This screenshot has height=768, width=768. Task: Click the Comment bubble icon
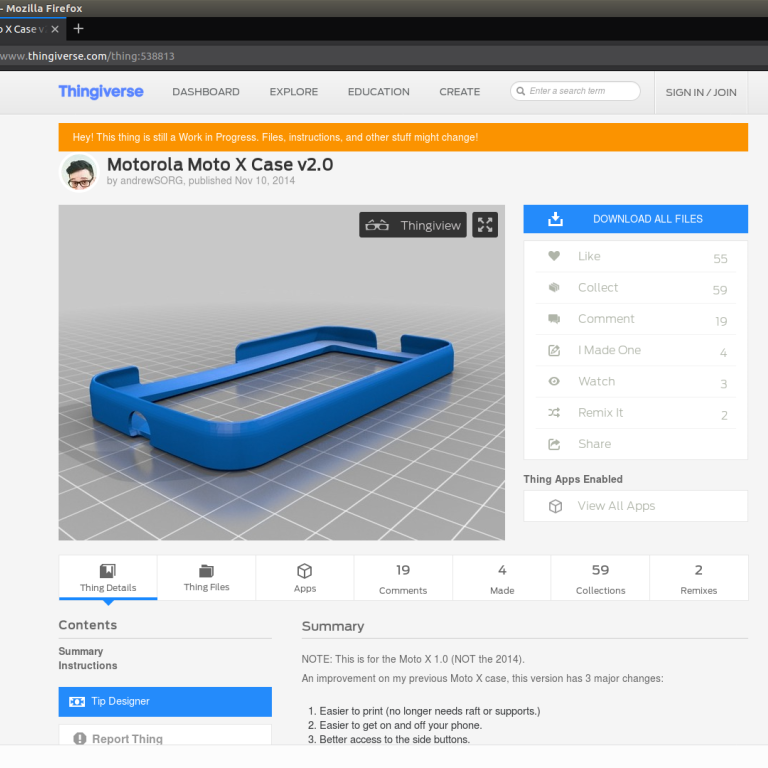click(554, 319)
